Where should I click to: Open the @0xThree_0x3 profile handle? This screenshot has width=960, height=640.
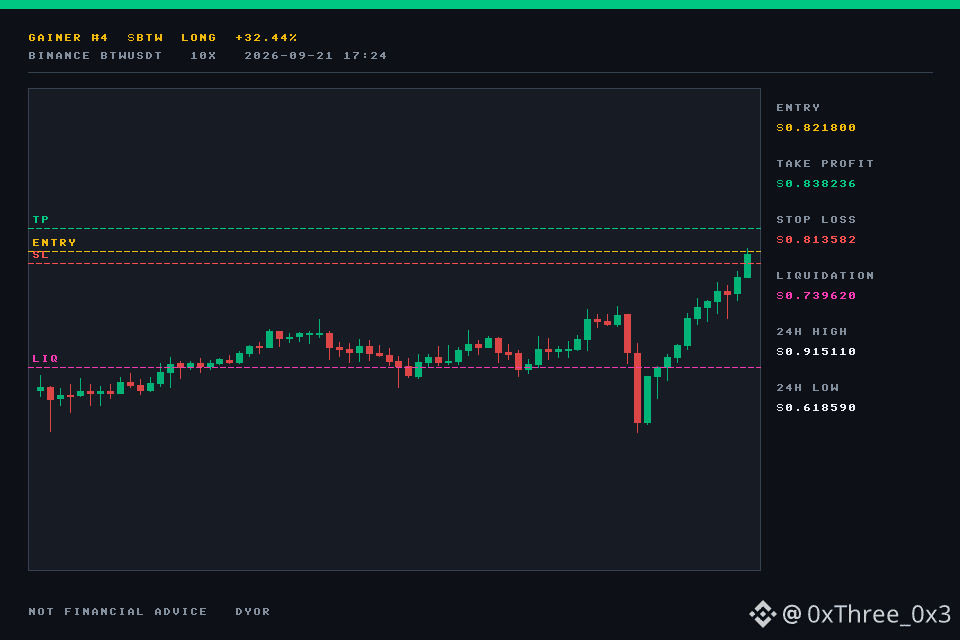(x=866, y=614)
